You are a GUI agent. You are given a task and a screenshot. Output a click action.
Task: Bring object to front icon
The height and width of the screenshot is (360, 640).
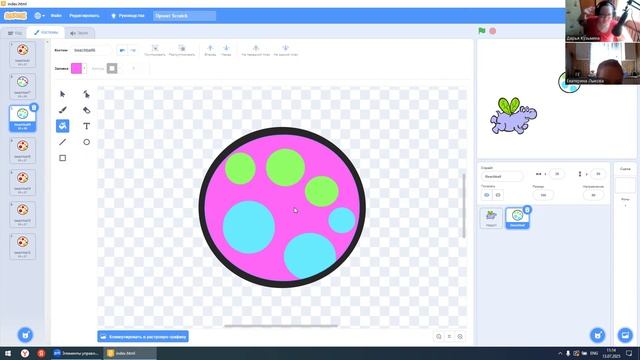(x=256, y=50)
